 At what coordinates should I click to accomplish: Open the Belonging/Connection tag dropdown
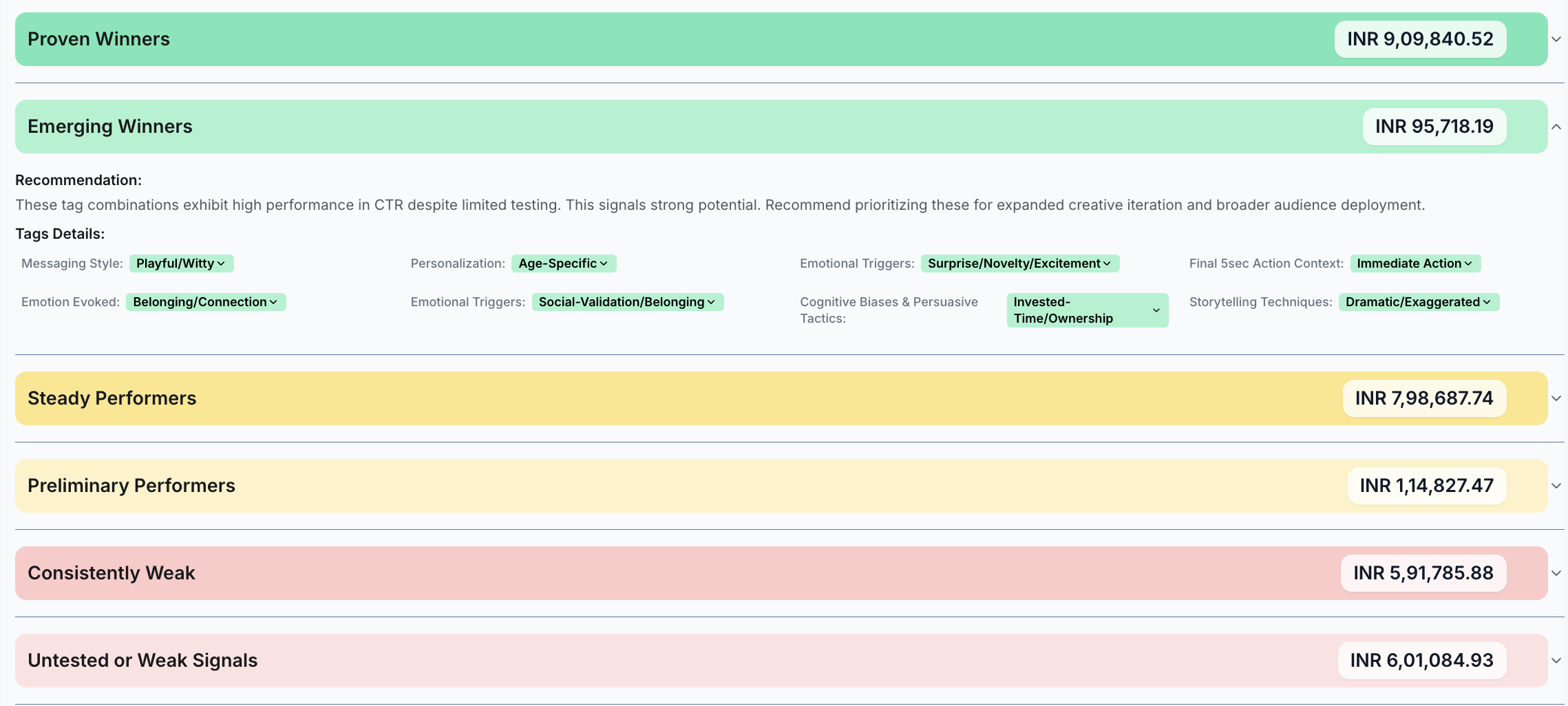[x=205, y=302]
